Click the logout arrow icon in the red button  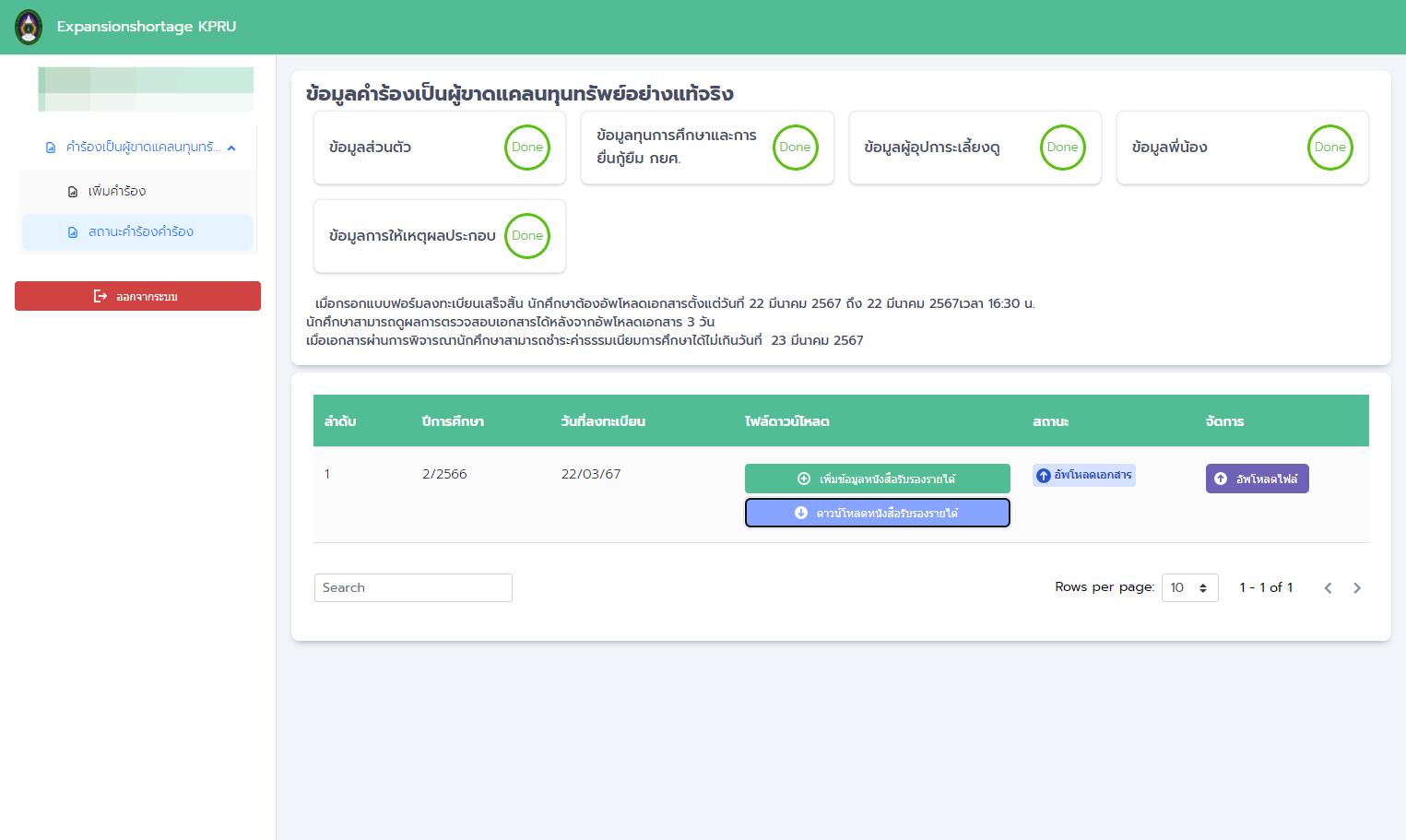(x=100, y=296)
